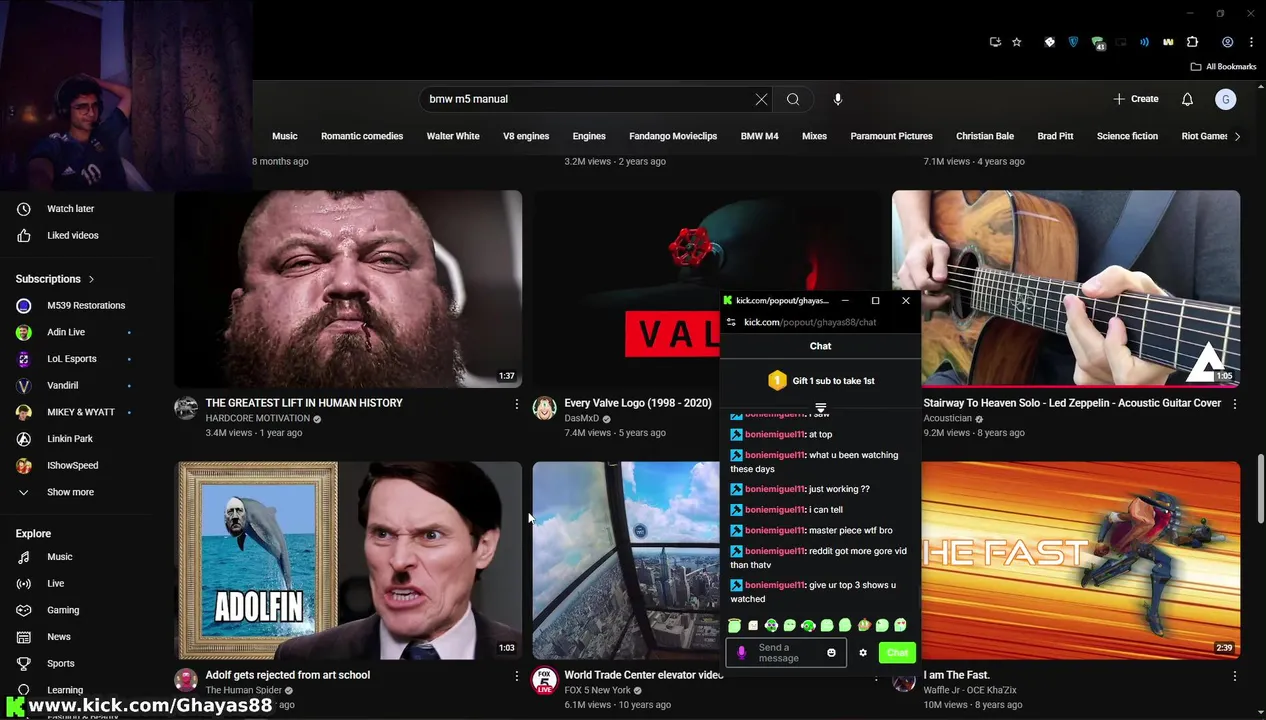Open Explore Music
1266x720 pixels.
click(59, 557)
